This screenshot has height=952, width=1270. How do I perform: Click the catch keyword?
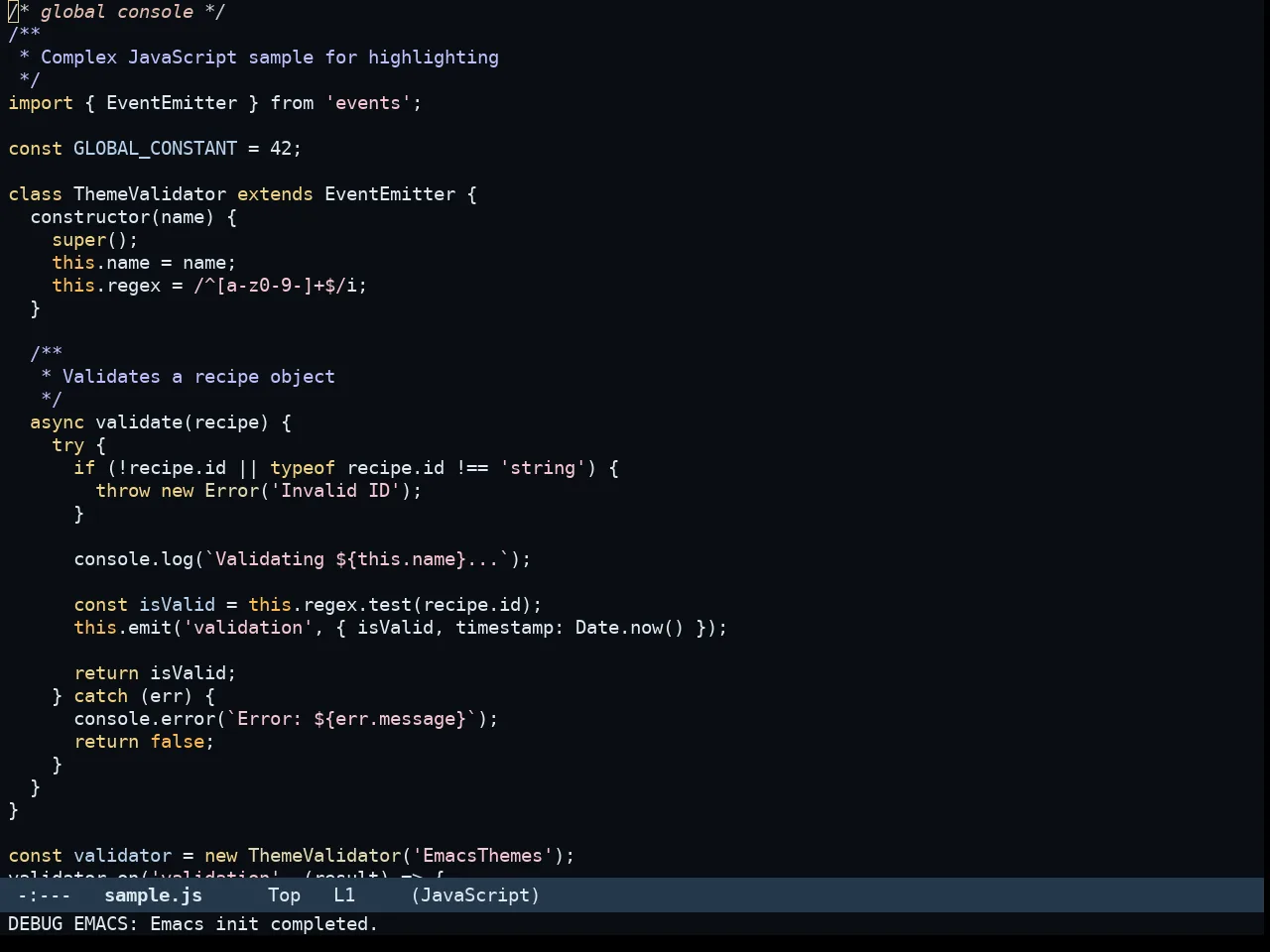pos(101,695)
